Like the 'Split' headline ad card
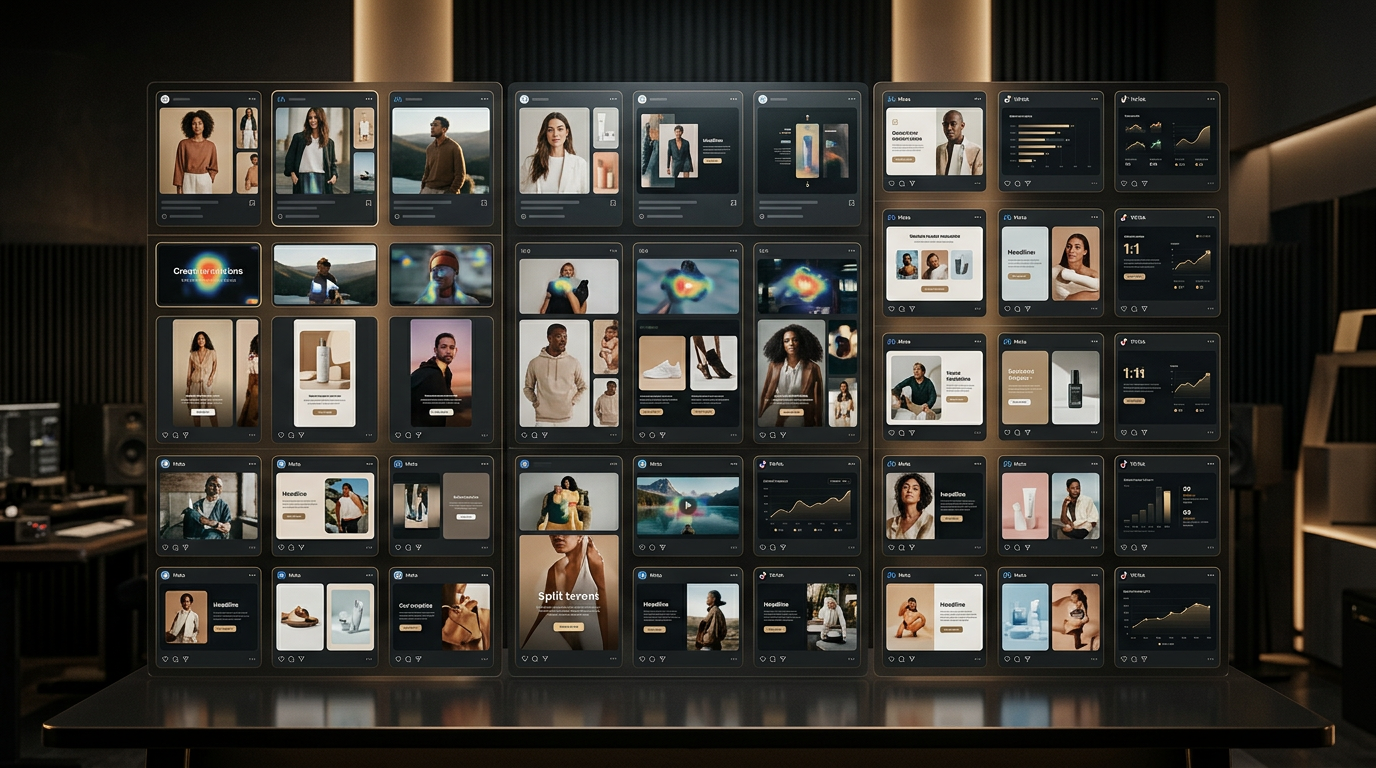Viewport: 1376px width, 768px height. (x=524, y=658)
